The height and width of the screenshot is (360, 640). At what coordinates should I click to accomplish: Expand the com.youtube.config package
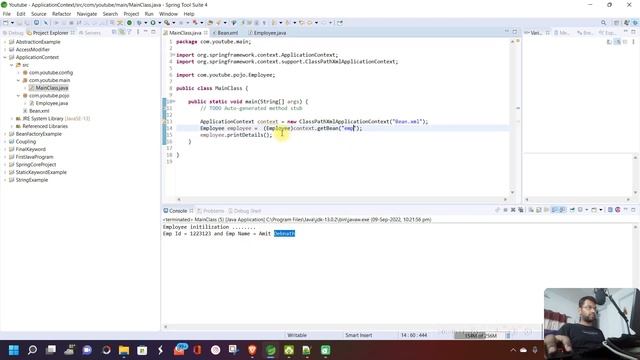tap(18, 73)
